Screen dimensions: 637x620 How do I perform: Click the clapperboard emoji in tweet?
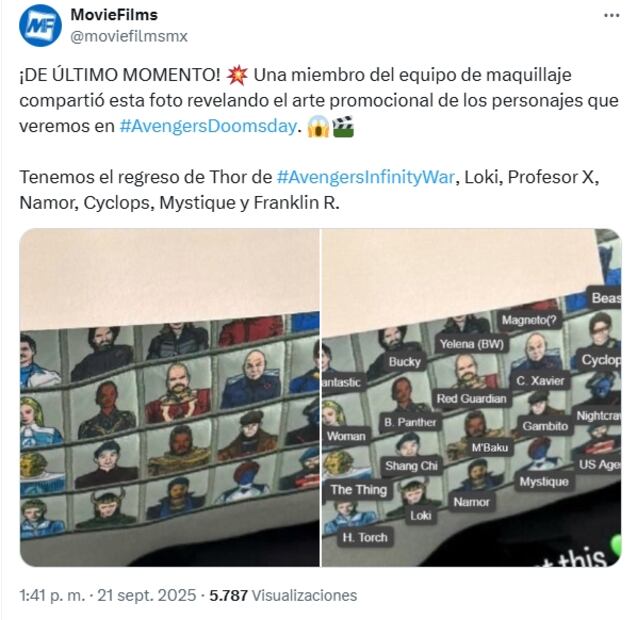[343, 126]
